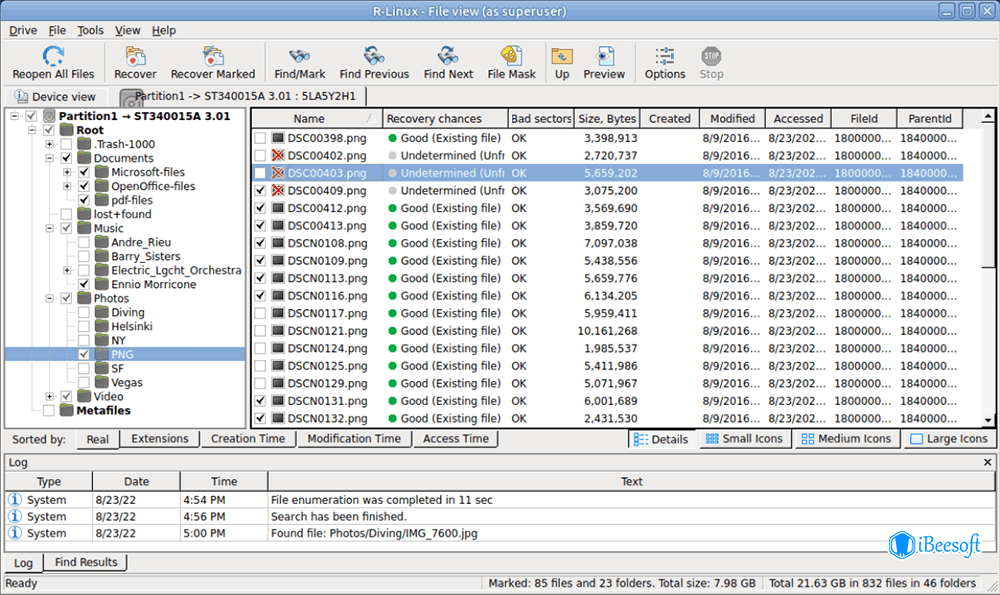Click the deleted-file icon of DSC00402.png
Viewport: 1000px width, 595px height.
tap(277, 155)
